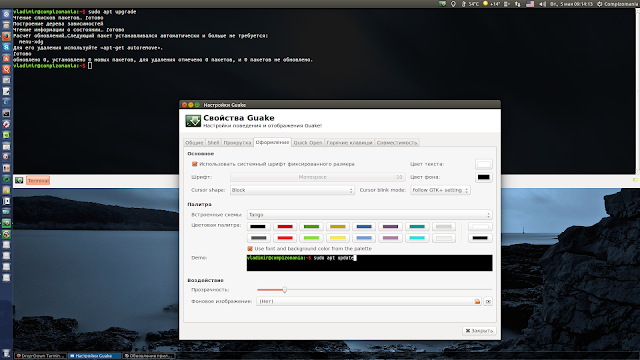Switch to the Quick Open tab
The height and width of the screenshot is (360, 640).
pos(308,142)
